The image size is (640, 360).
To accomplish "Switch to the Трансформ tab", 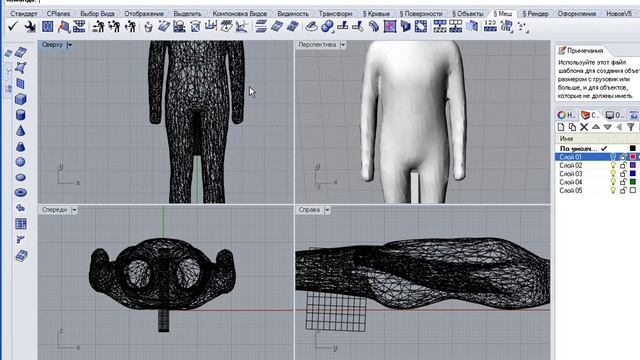I will [335, 13].
